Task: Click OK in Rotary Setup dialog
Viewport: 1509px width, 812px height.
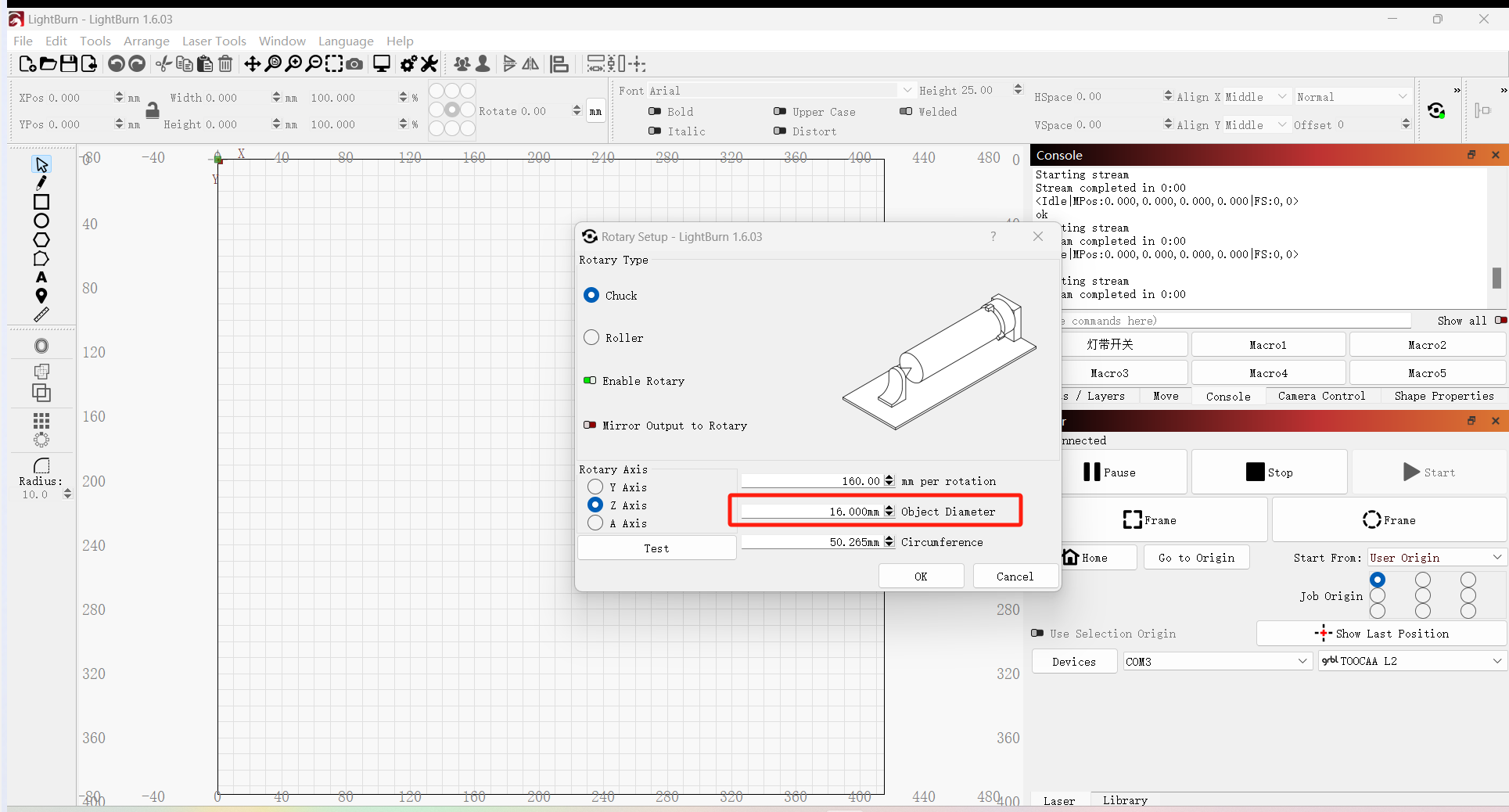Action: [921, 577]
